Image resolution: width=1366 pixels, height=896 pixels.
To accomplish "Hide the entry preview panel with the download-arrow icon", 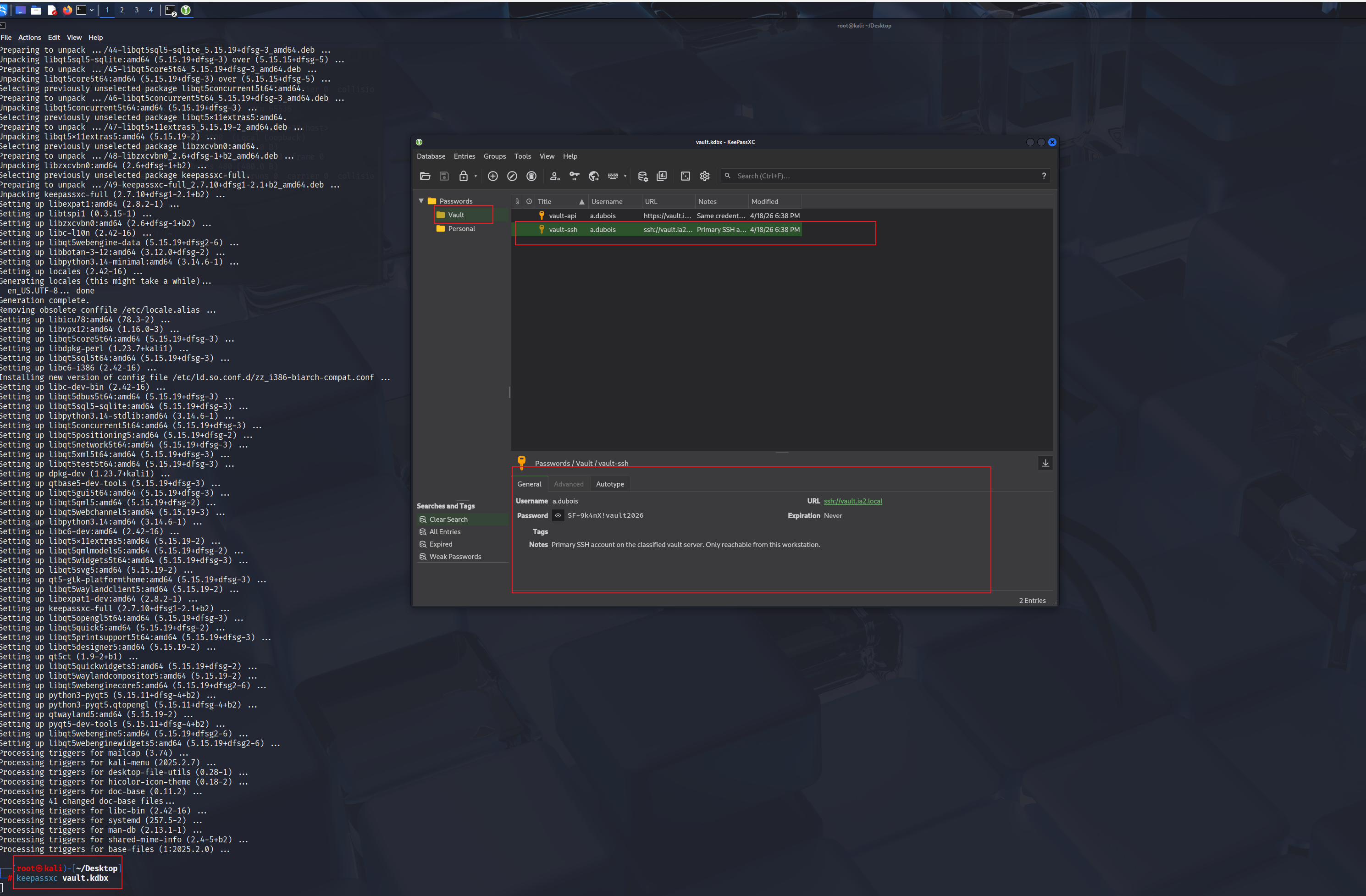I will point(1045,463).
